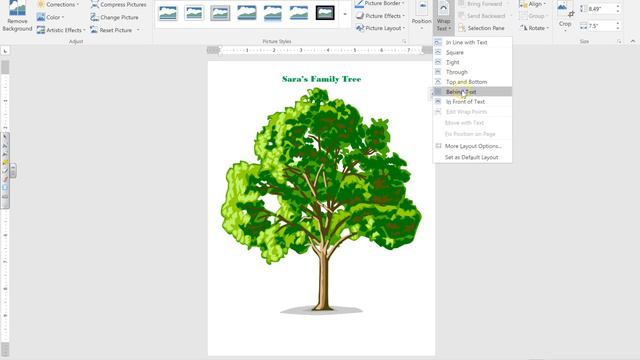Screen dimensions: 640x360
Task: Click the shape width field showing 7.5"
Action: coord(600,26)
